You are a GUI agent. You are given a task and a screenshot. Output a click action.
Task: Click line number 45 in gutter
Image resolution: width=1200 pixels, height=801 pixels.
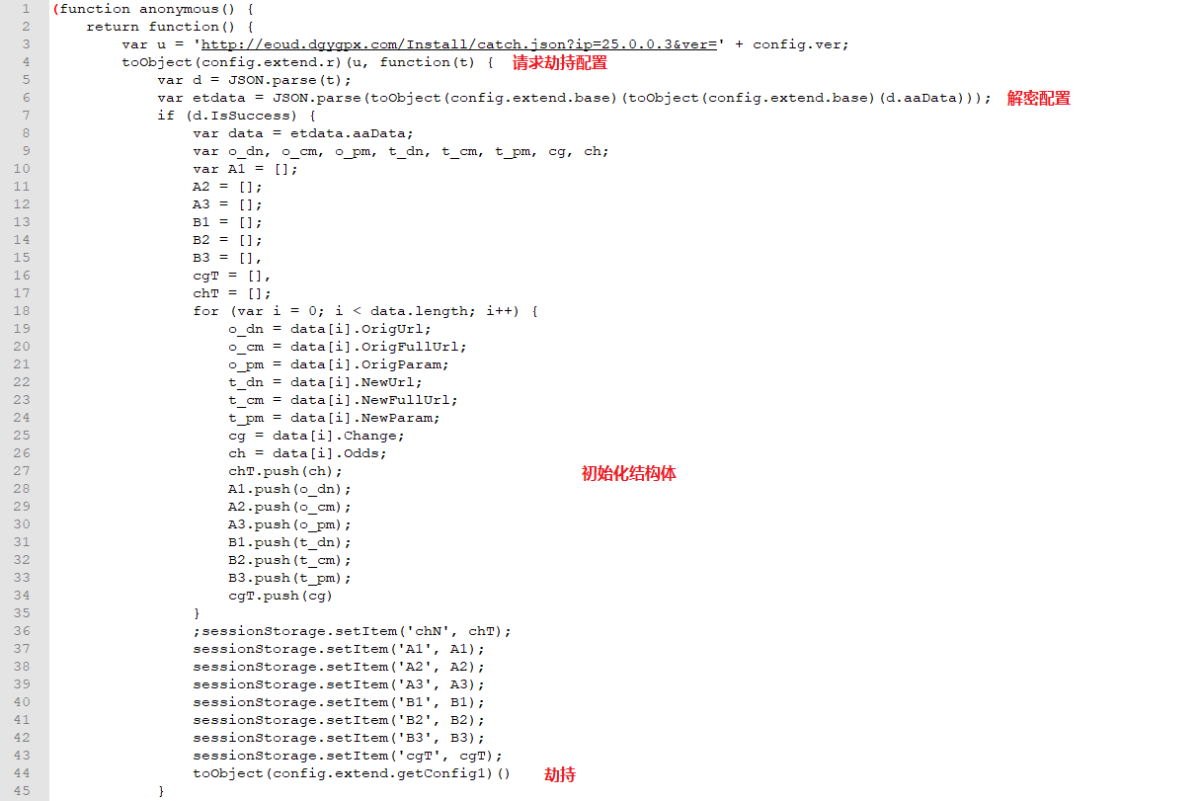[22, 791]
